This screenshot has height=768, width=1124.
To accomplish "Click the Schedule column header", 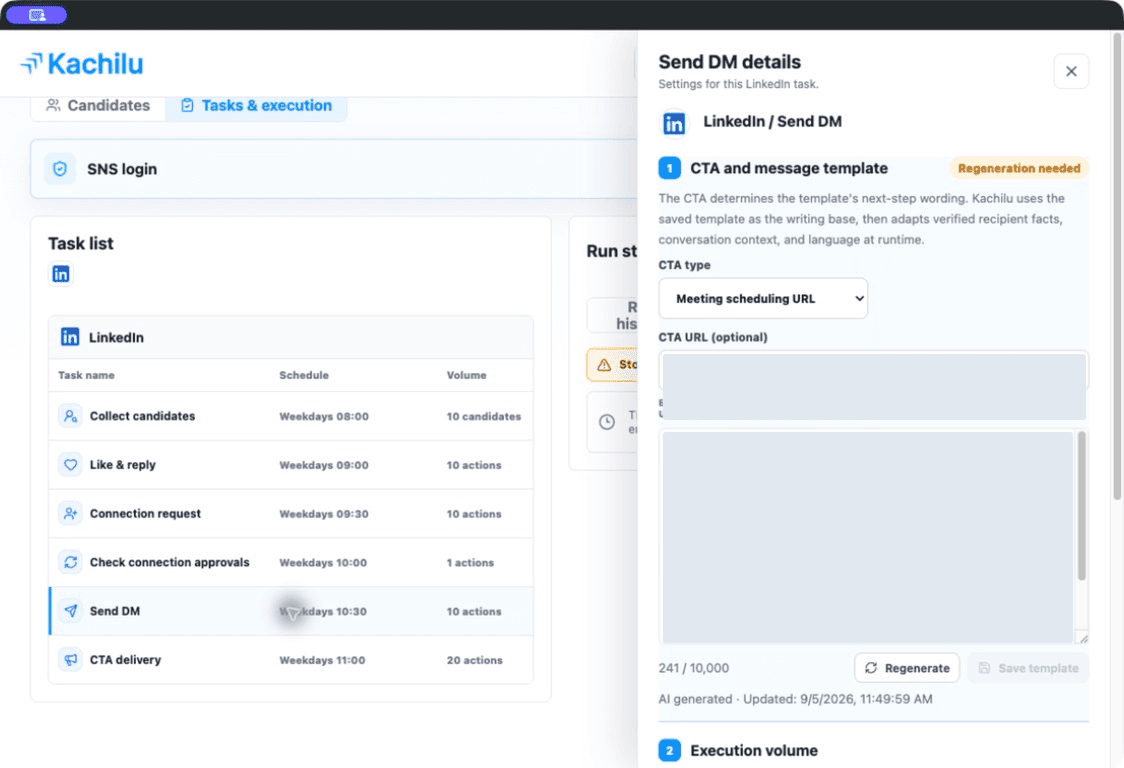I will click(304, 375).
